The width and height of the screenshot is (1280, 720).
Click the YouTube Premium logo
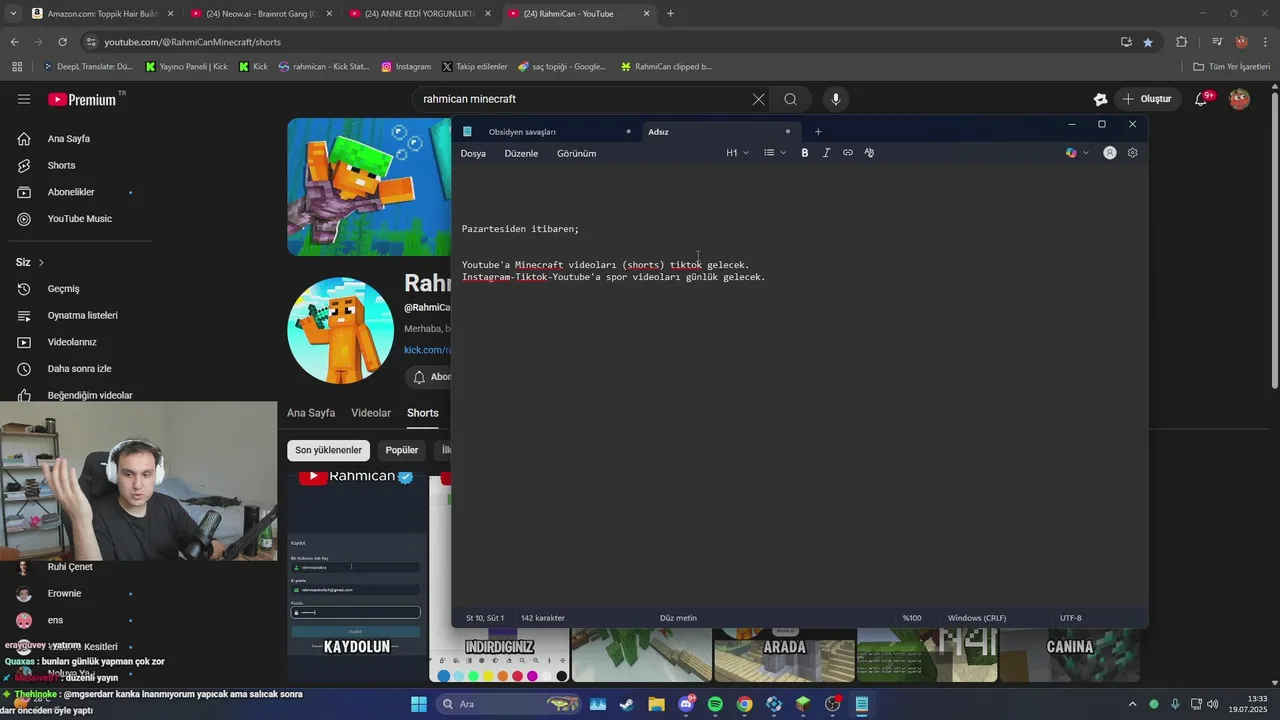82,99
